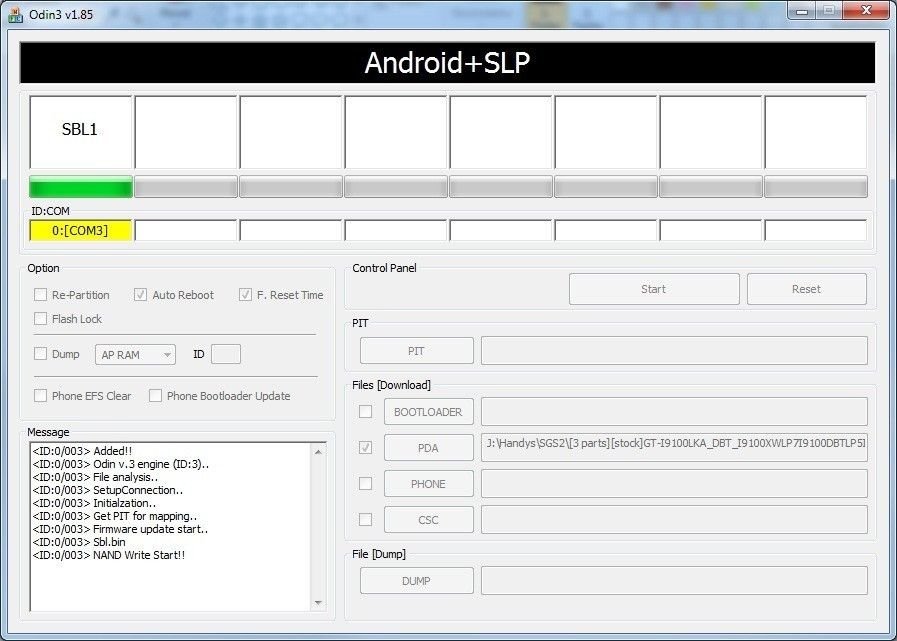The height and width of the screenshot is (641, 897).
Task: Tick the checkbox beside PHONE
Action: [365, 484]
